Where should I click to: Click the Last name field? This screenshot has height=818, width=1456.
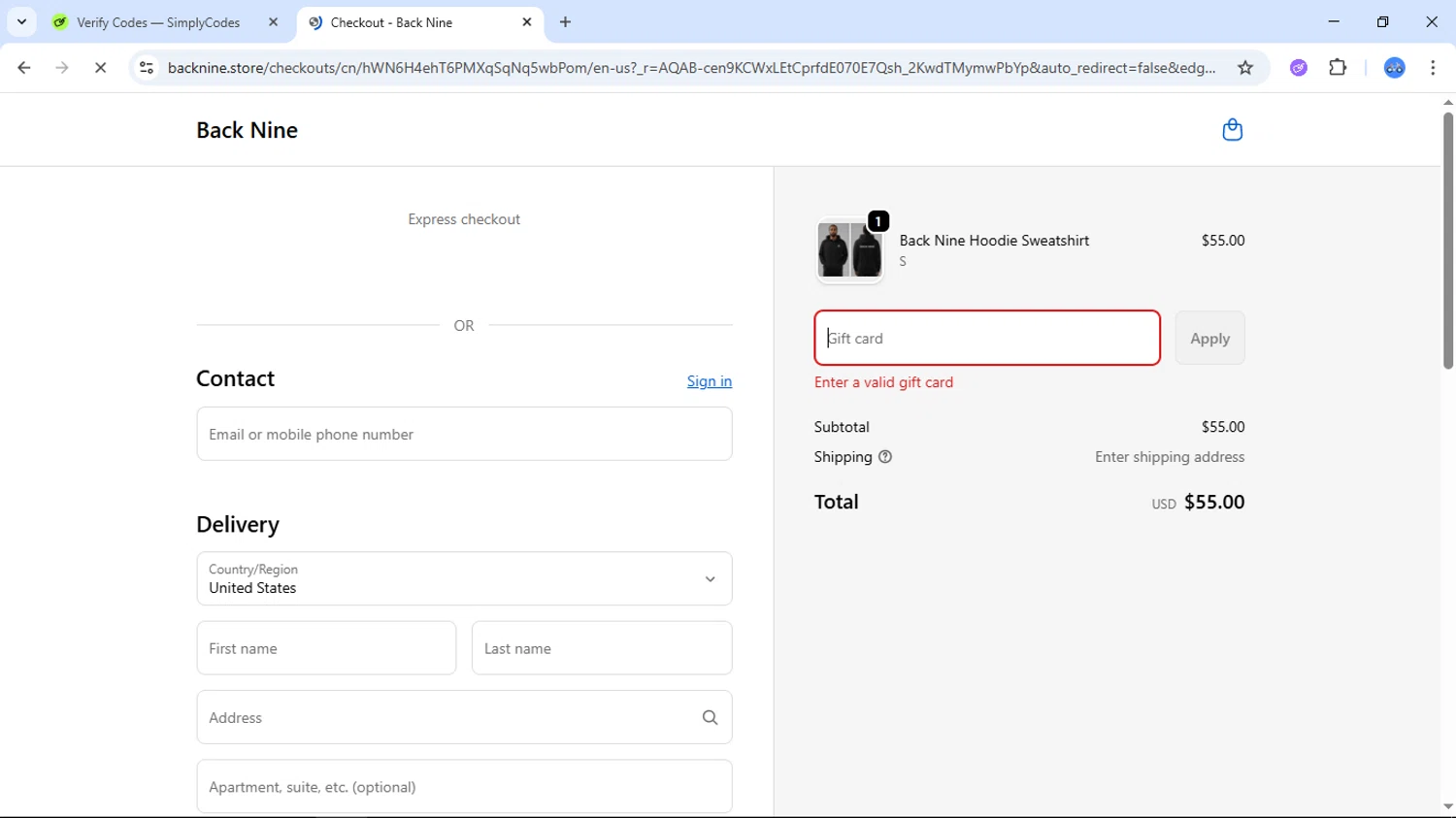(x=602, y=648)
